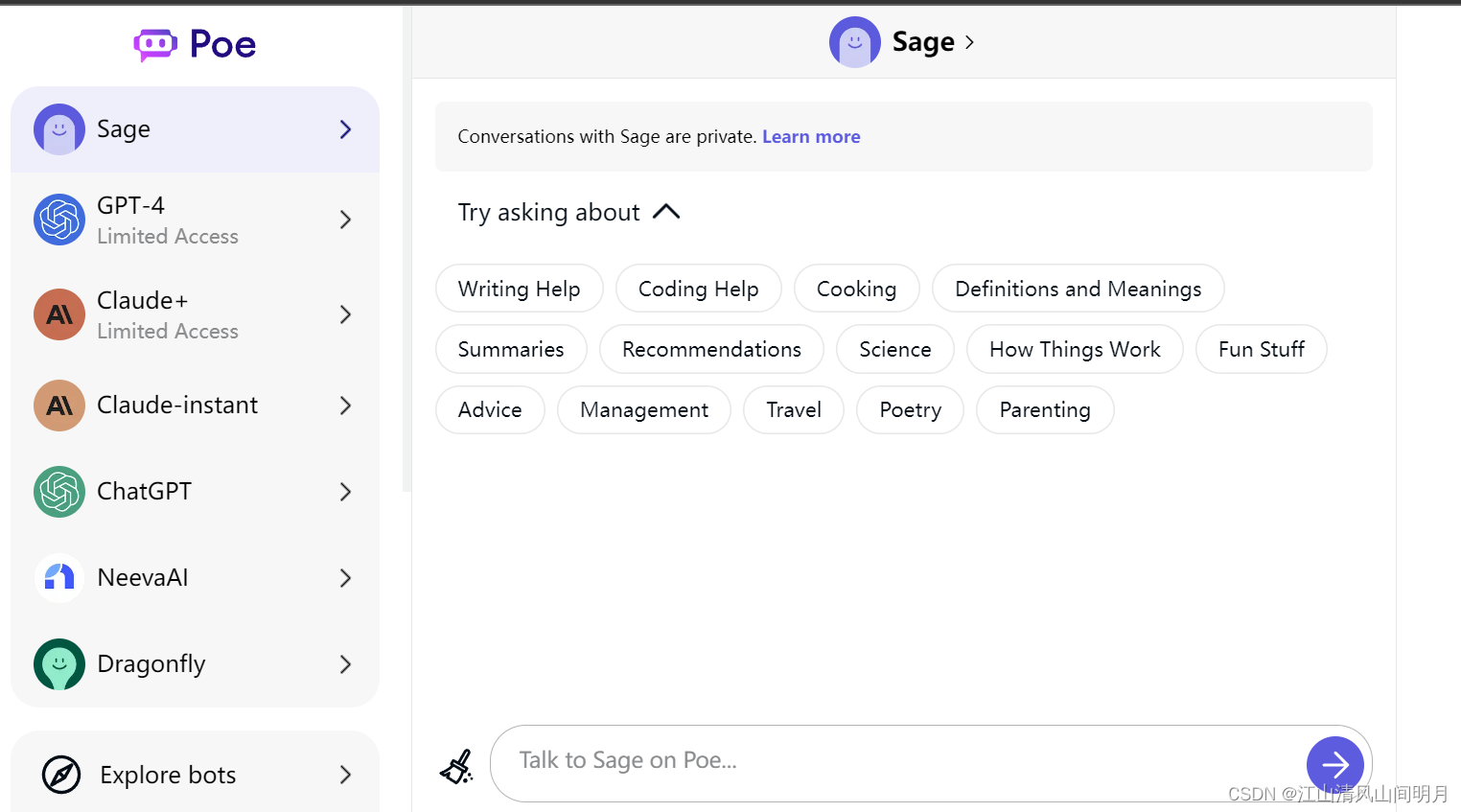Screen dimensions: 1461x812
Task: Select ChatGPT label in sidebar
Action: pos(145,492)
